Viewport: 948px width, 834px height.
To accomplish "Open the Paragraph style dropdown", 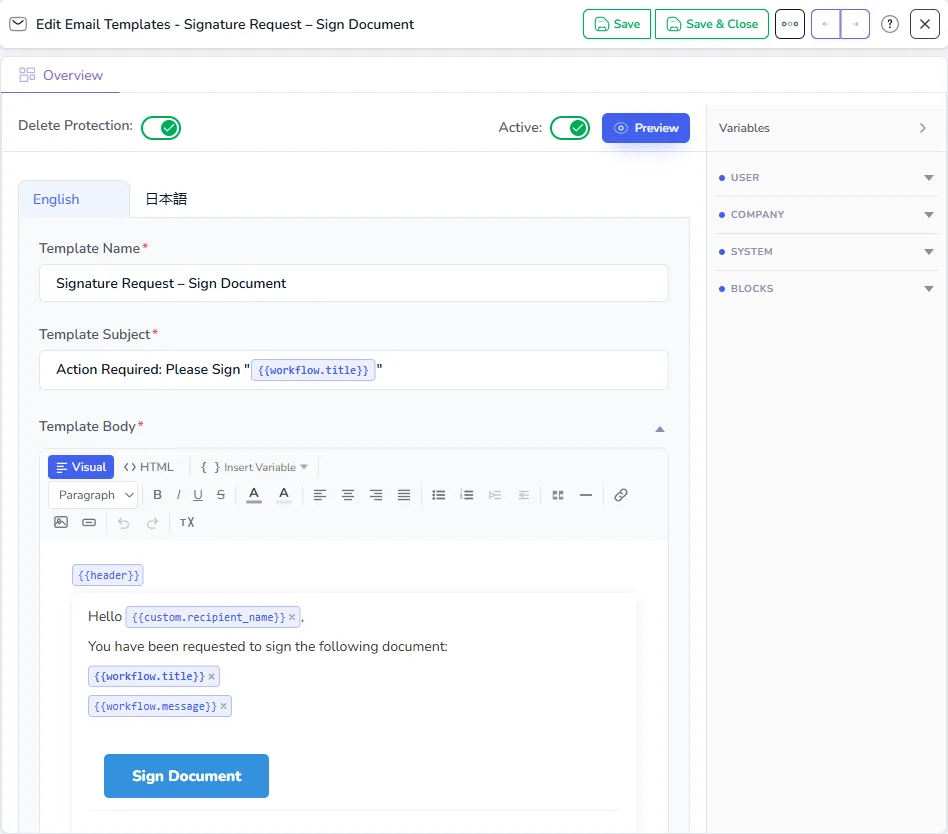I will point(93,495).
